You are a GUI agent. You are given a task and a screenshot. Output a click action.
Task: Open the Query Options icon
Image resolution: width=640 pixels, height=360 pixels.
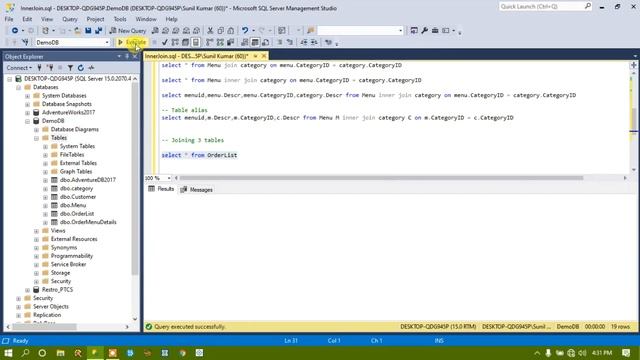click(x=185, y=42)
